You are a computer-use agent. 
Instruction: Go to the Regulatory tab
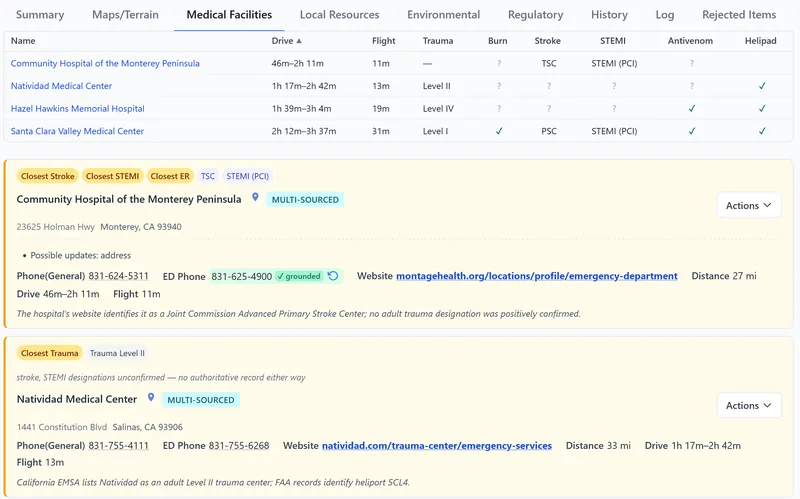click(535, 15)
